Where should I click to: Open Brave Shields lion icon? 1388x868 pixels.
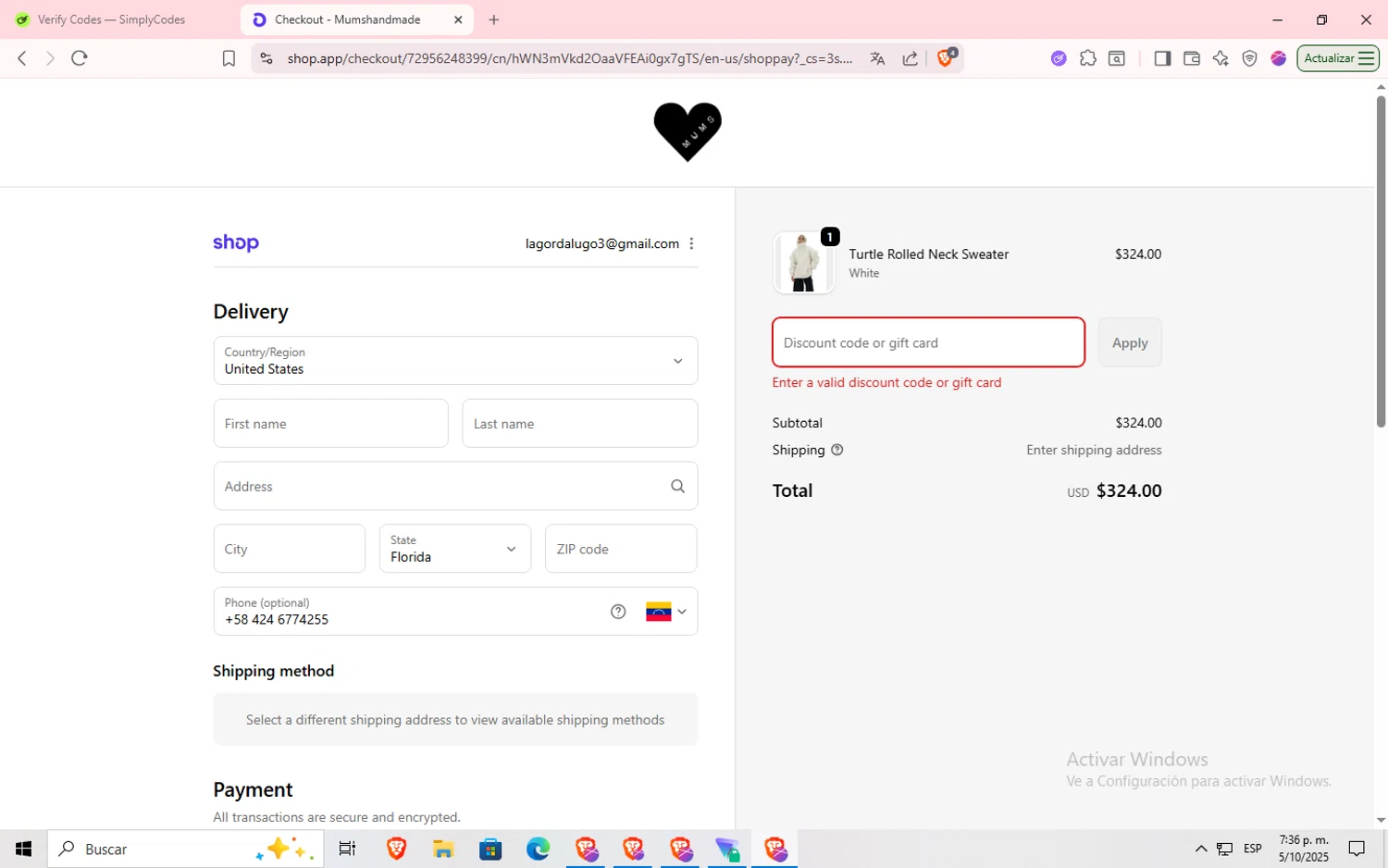pos(946,57)
